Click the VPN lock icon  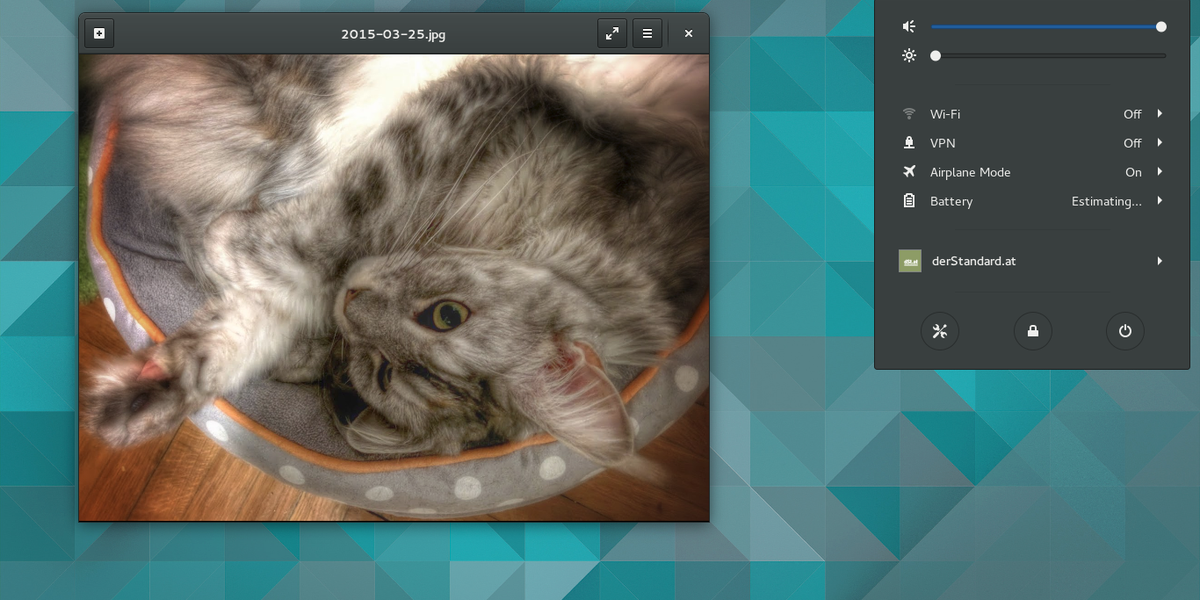[908, 142]
